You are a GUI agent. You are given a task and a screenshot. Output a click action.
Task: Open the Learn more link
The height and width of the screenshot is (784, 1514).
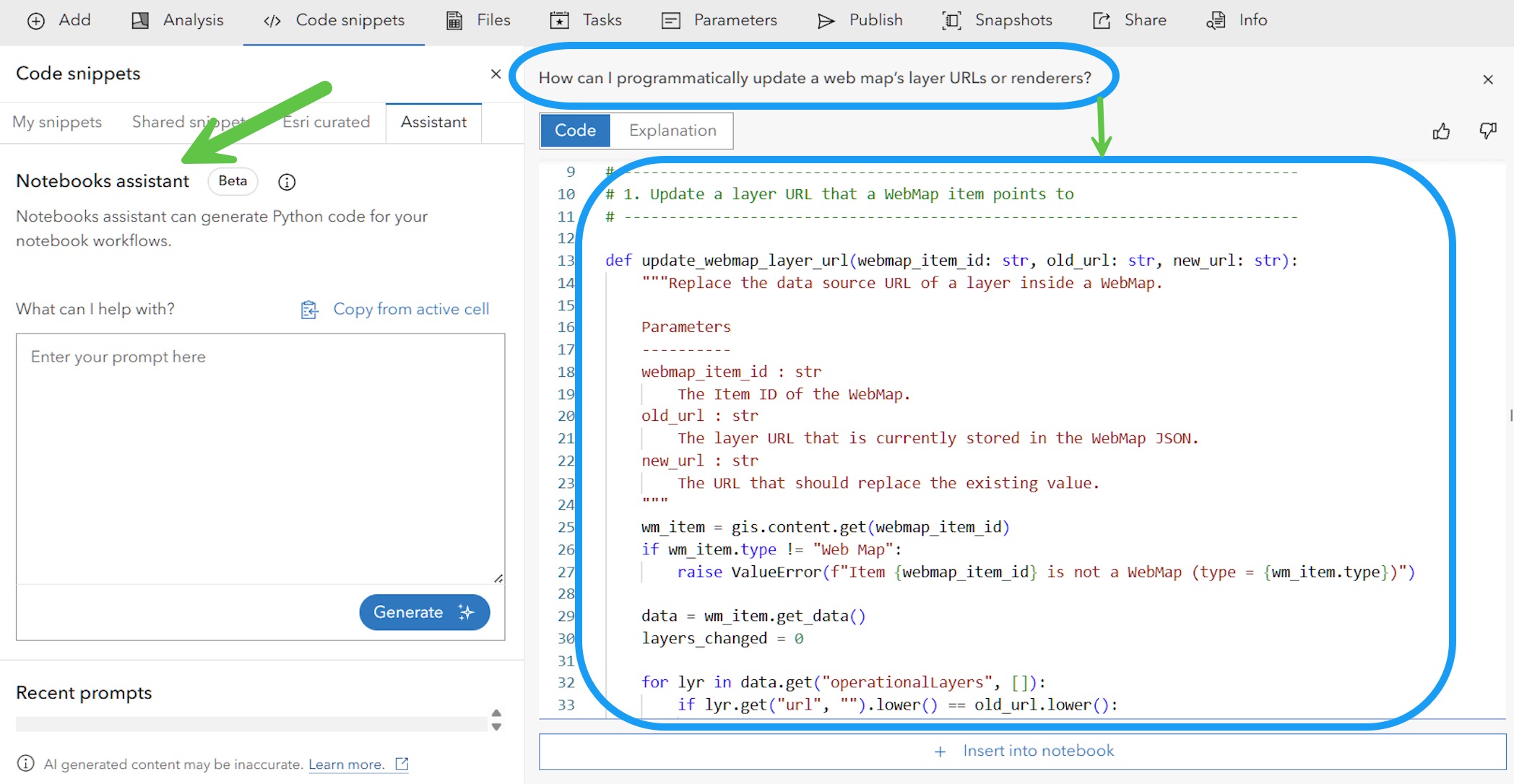346,765
